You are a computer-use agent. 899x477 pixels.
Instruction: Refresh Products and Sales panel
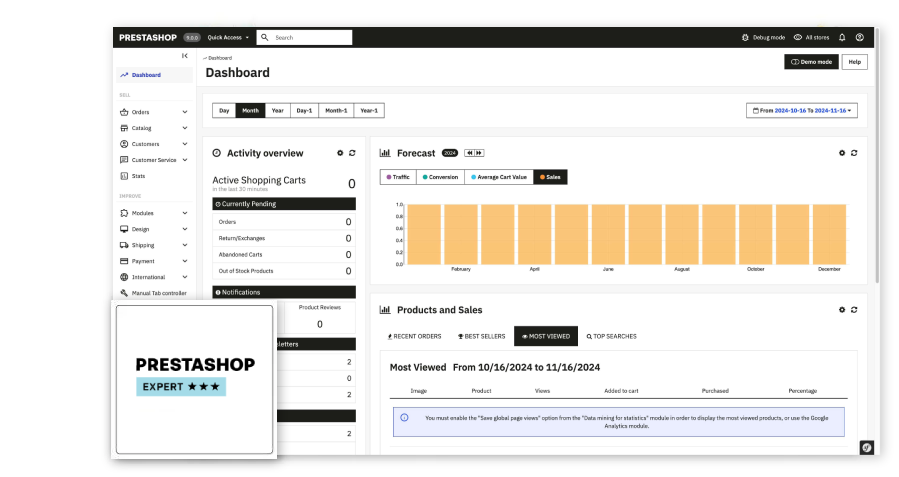[854, 310]
